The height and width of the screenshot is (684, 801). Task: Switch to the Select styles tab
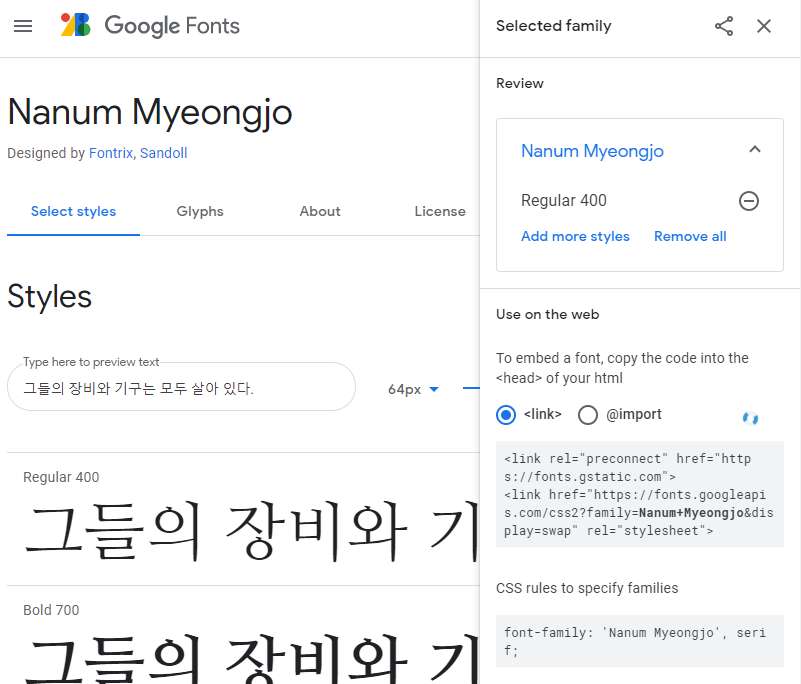(74, 211)
